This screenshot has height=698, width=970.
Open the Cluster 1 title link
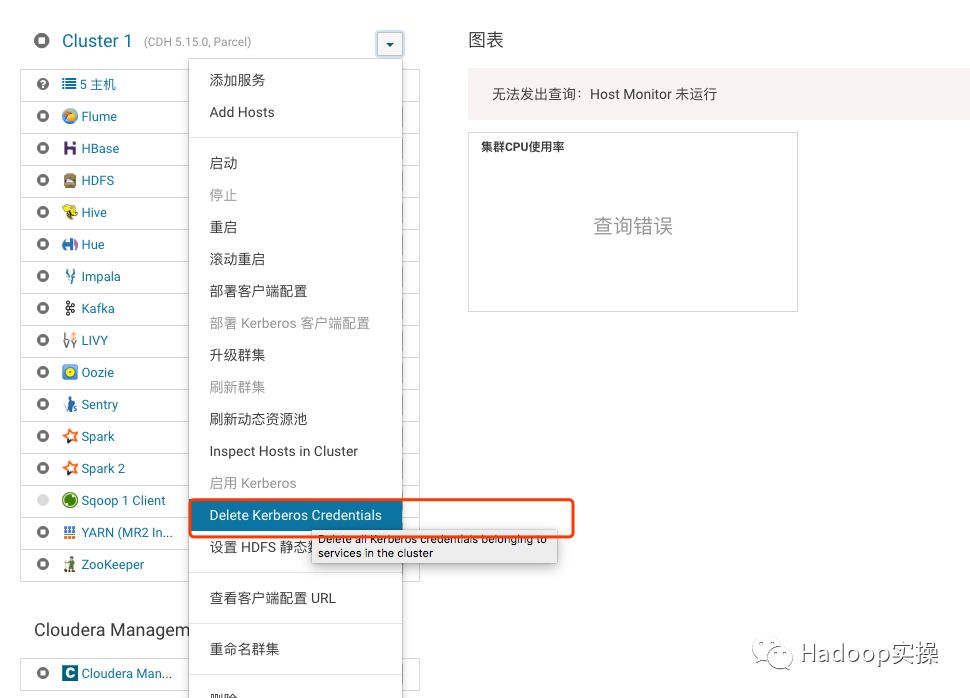pos(97,41)
